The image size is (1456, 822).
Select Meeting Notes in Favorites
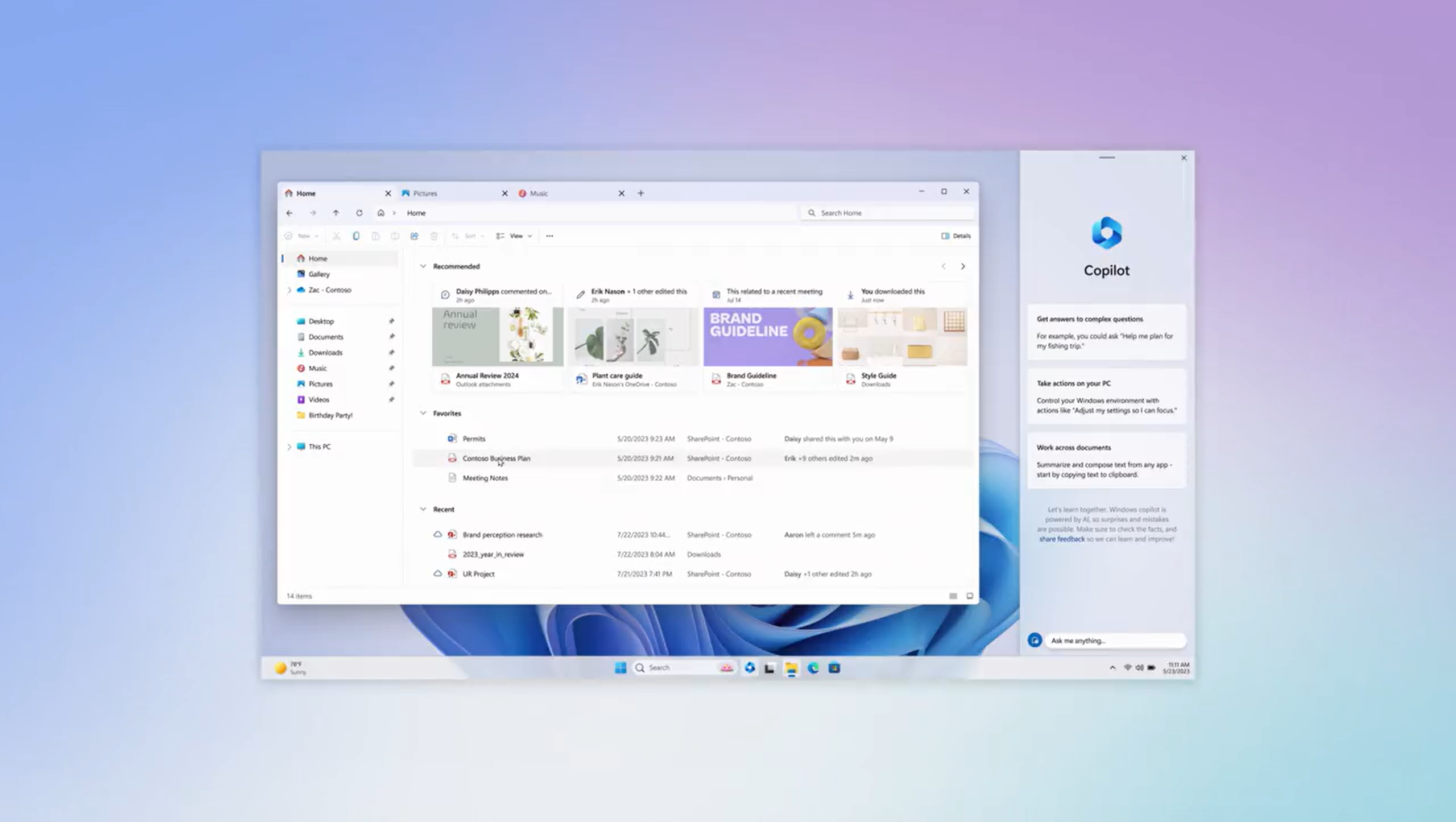click(693, 478)
